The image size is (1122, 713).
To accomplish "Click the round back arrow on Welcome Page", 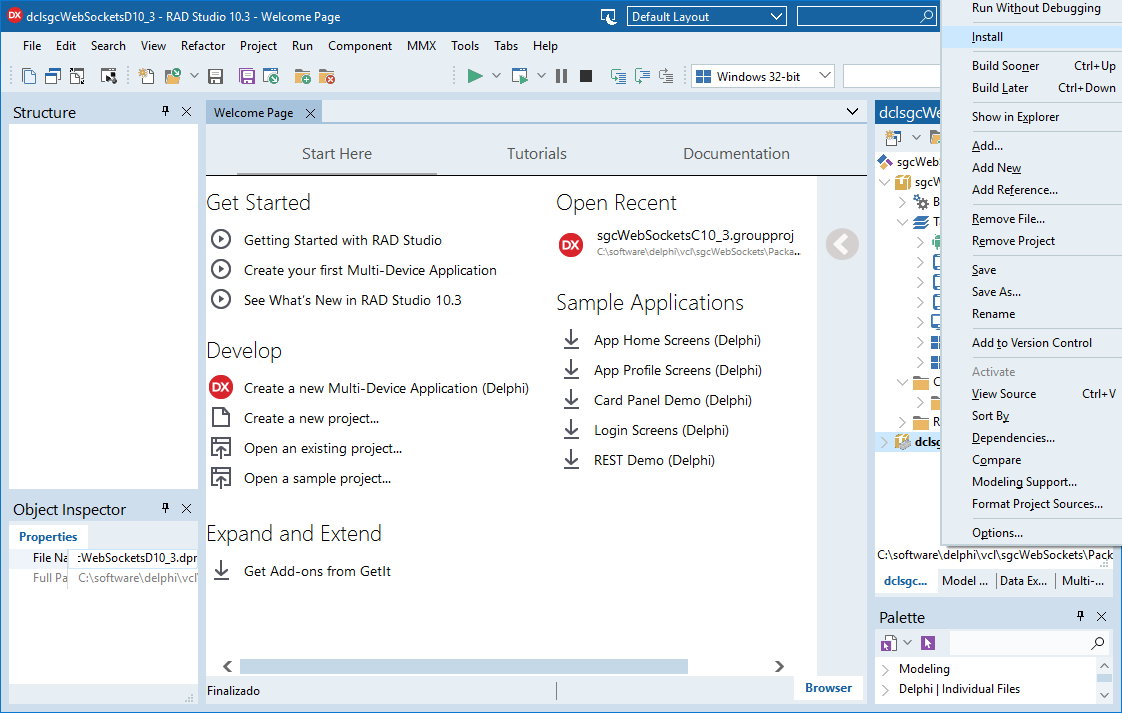I will point(842,244).
